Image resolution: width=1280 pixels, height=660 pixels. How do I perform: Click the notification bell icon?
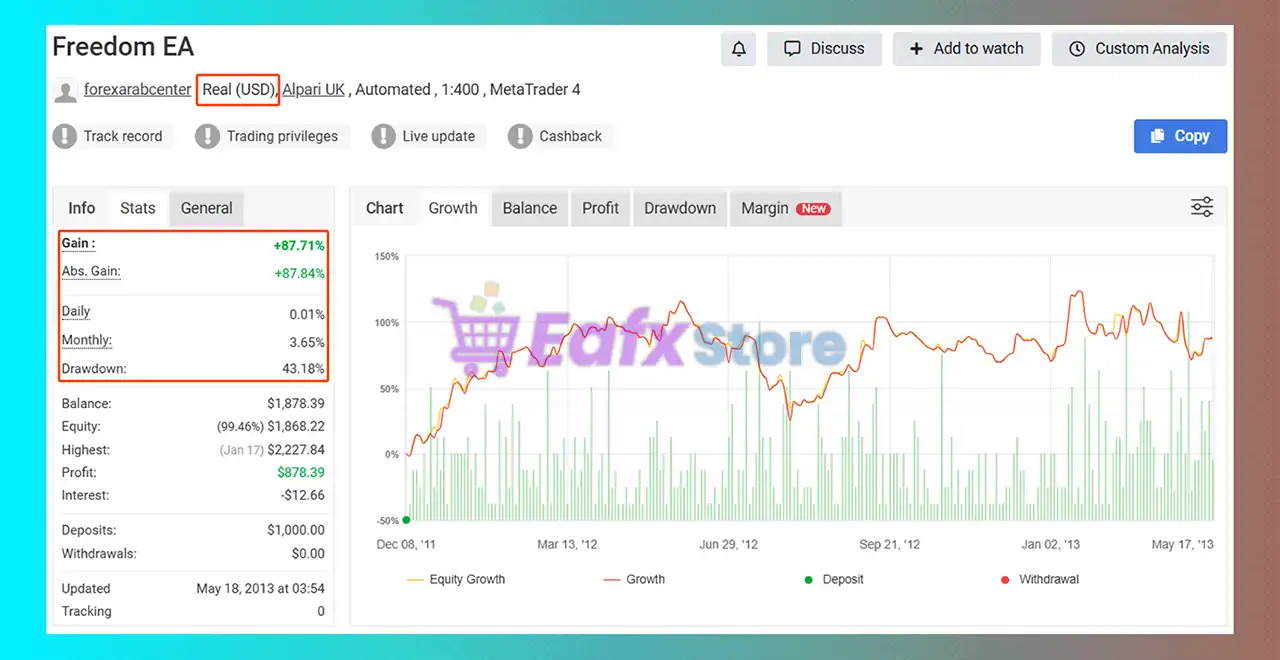click(738, 49)
